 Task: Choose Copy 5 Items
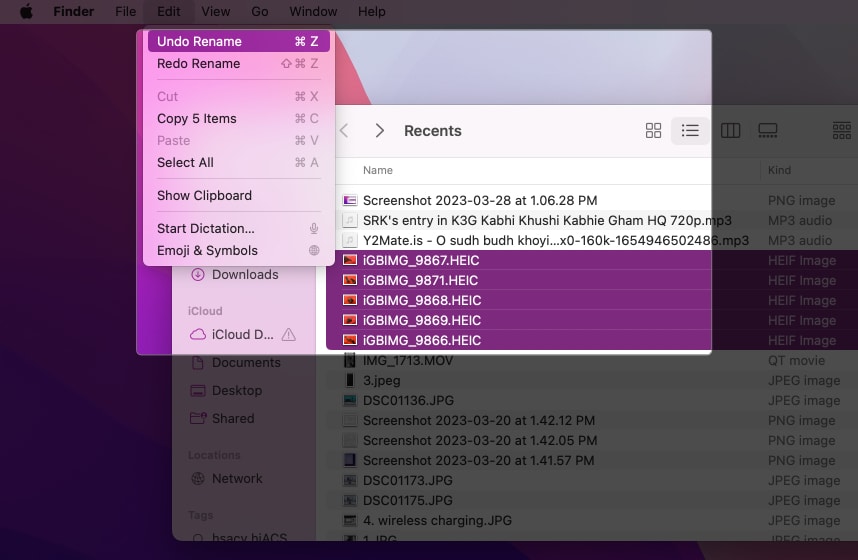coord(239,118)
